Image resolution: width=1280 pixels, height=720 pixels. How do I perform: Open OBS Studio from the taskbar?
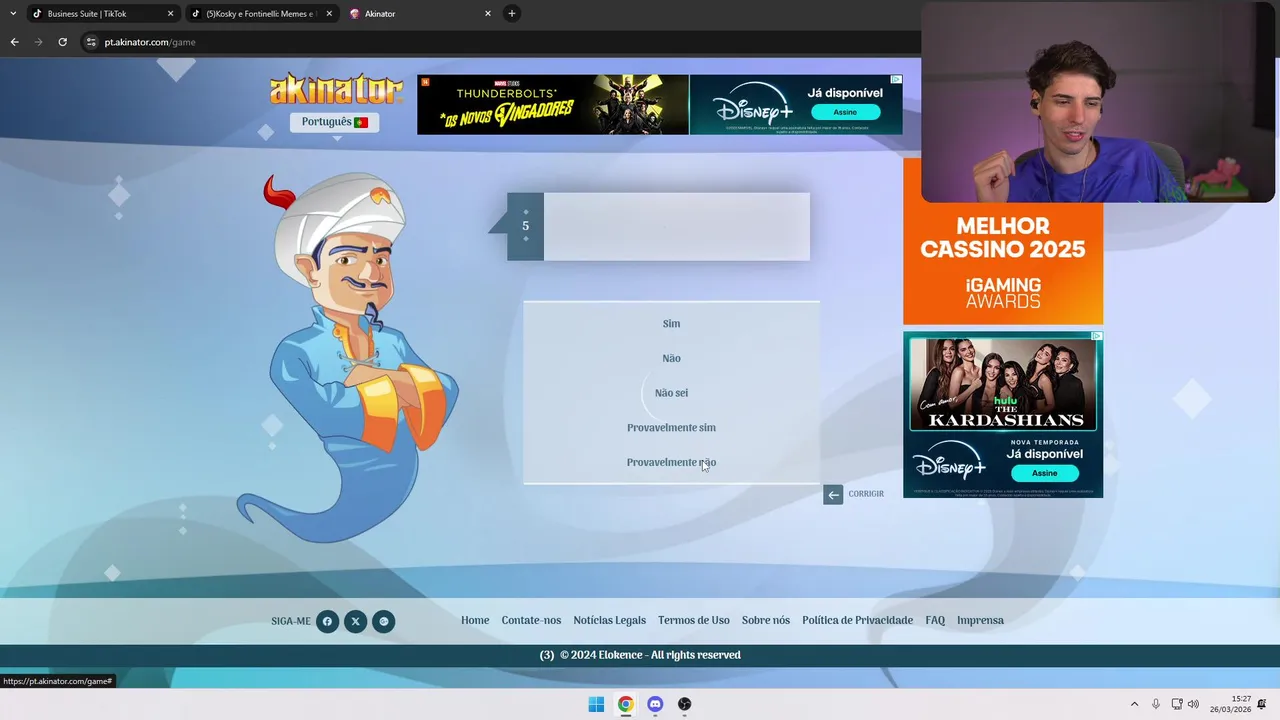tap(684, 704)
